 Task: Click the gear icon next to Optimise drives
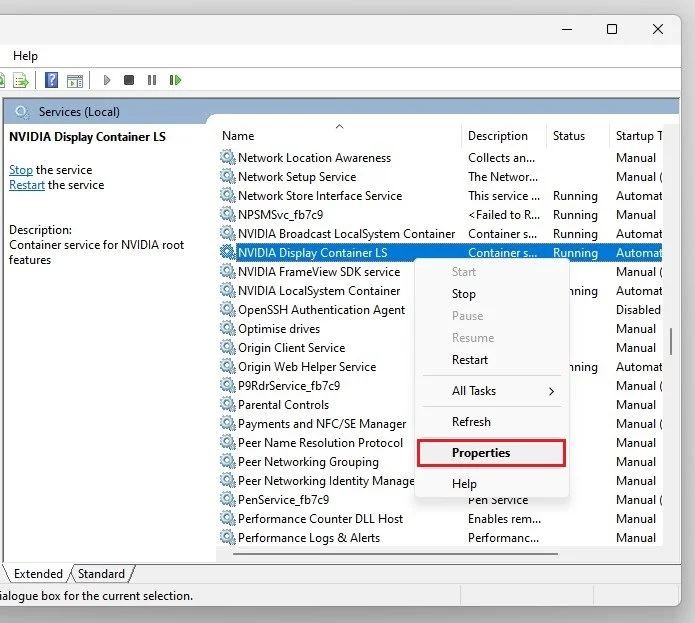[228, 329]
